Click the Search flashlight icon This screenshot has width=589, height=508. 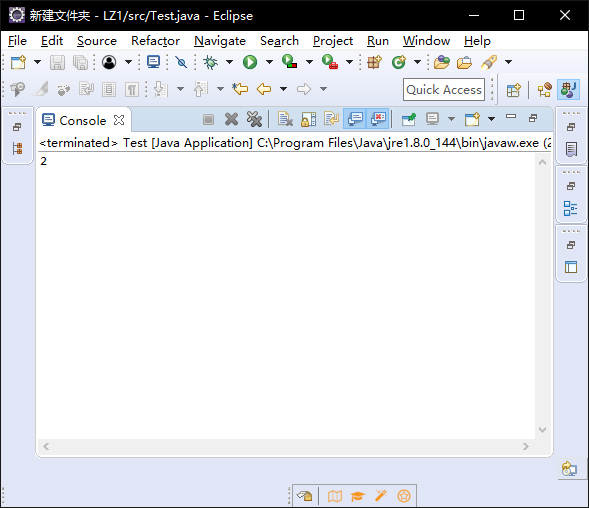coord(489,62)
